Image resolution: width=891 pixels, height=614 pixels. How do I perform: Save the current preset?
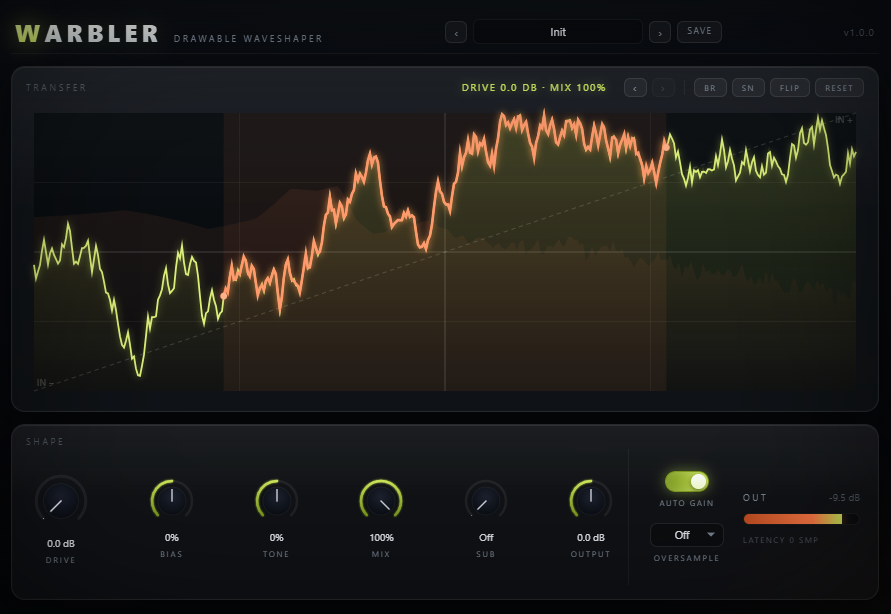click(699, 31)
